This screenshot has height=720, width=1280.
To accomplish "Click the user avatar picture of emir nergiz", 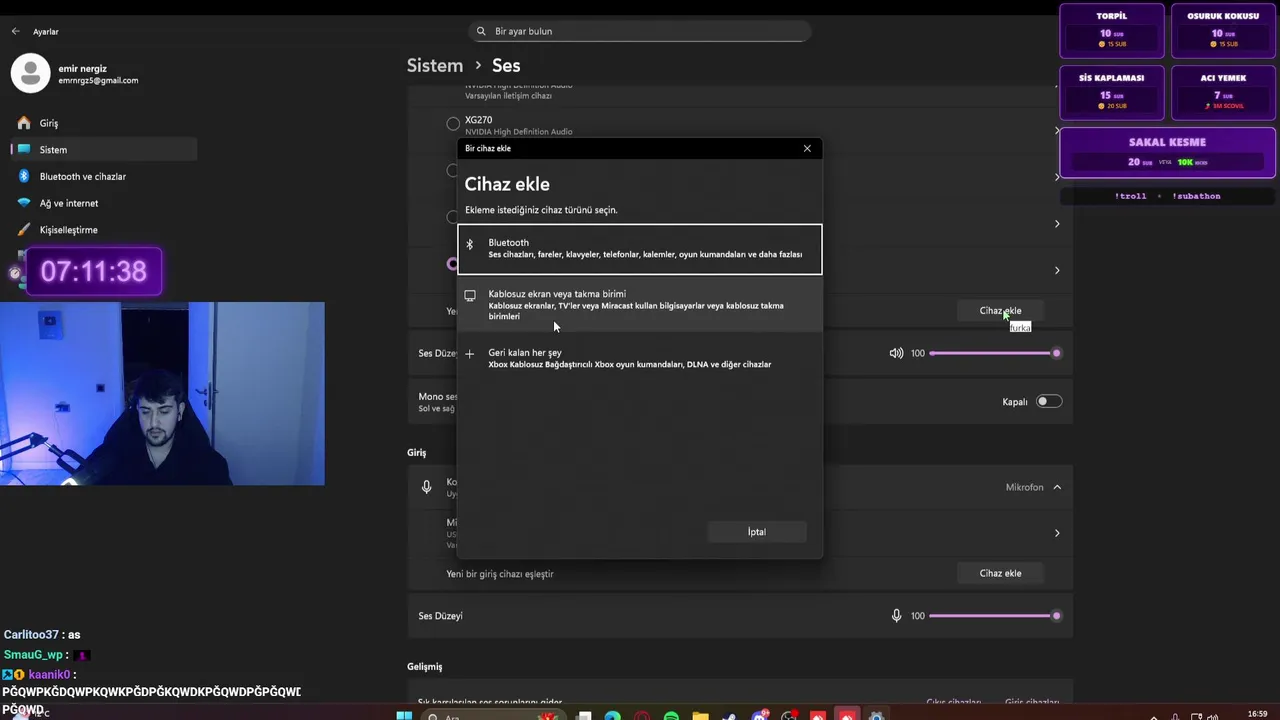I will 30,73.
